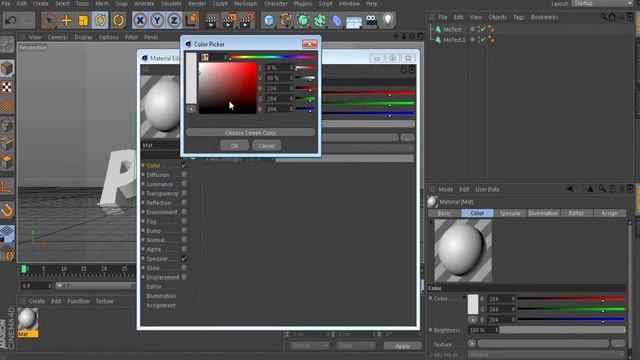Screen dimensions: 640x360
Task: Collapse the material preview arrow in Attributes
Action: tap(431, 222)
